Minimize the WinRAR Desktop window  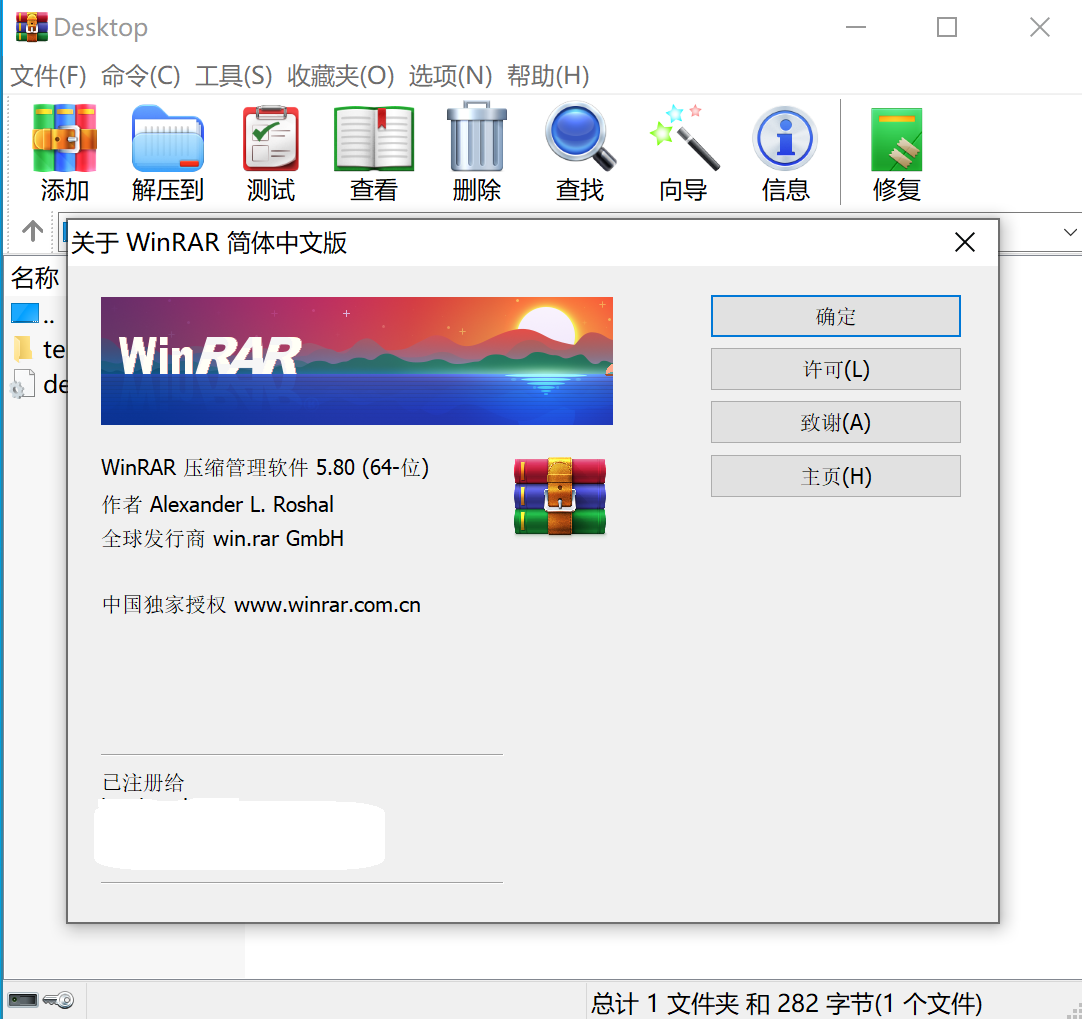point(856,27)
